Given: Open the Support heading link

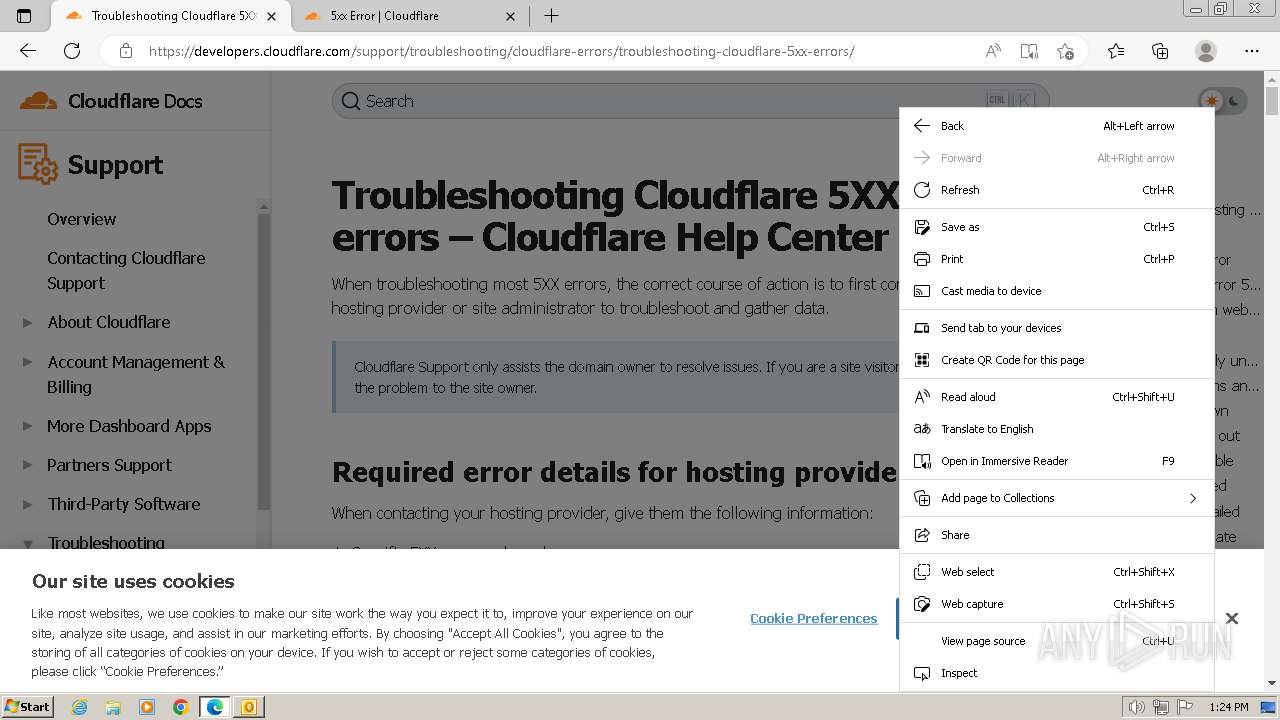Looking at the screenshot, I should coord(115,165).
